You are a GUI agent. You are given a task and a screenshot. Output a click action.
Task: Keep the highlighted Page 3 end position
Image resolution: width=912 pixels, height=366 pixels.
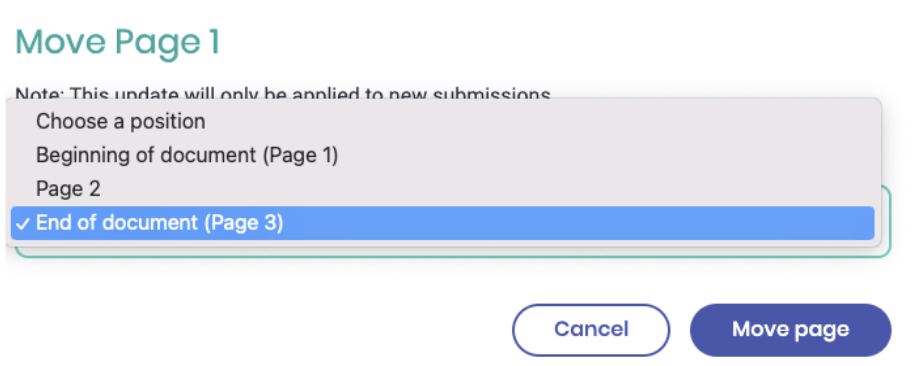tap(442, 223)
